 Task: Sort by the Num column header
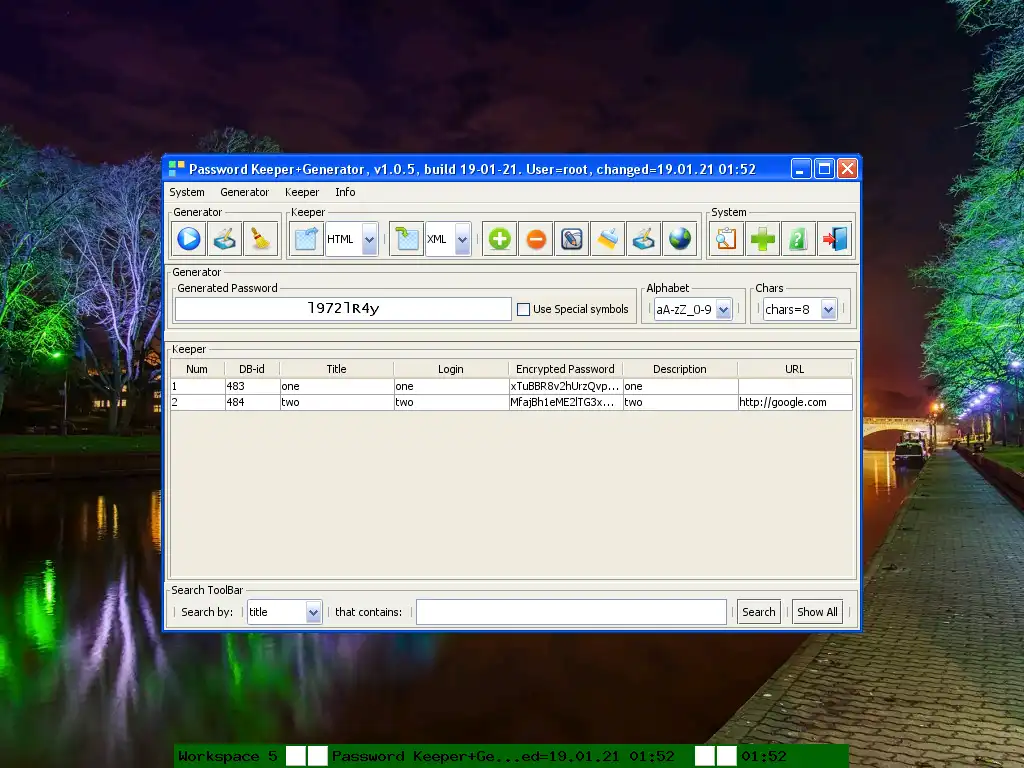[197, 369]
